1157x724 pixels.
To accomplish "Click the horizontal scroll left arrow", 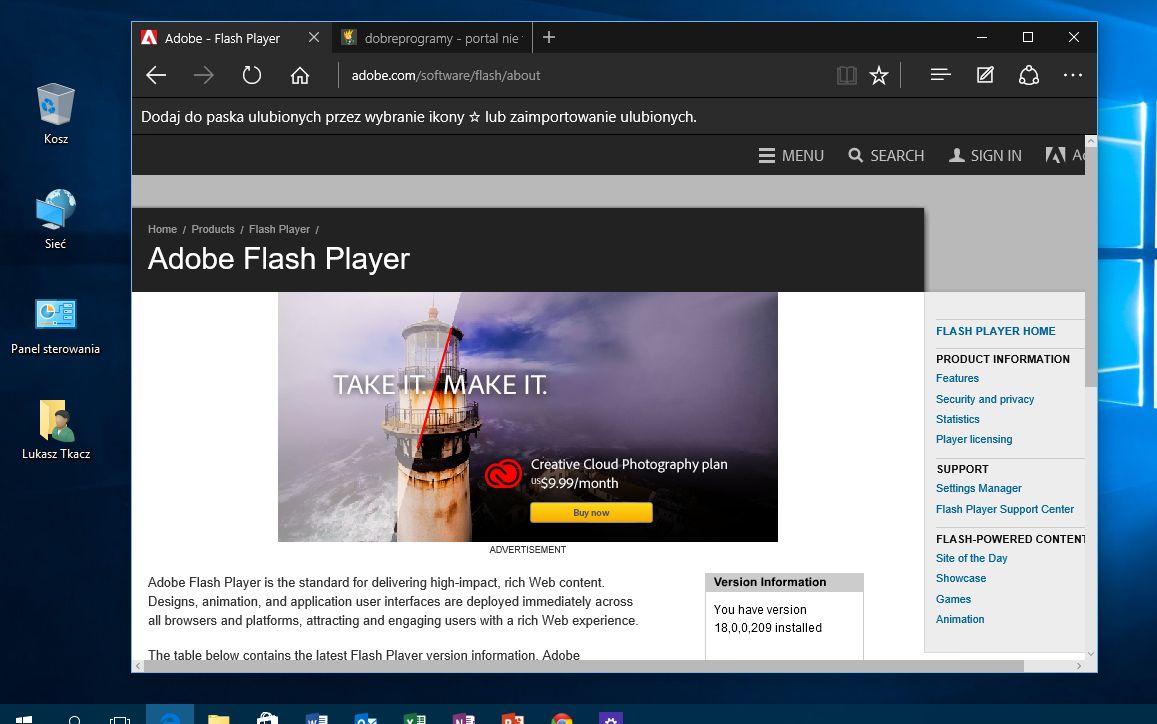I will click(138, 666).
